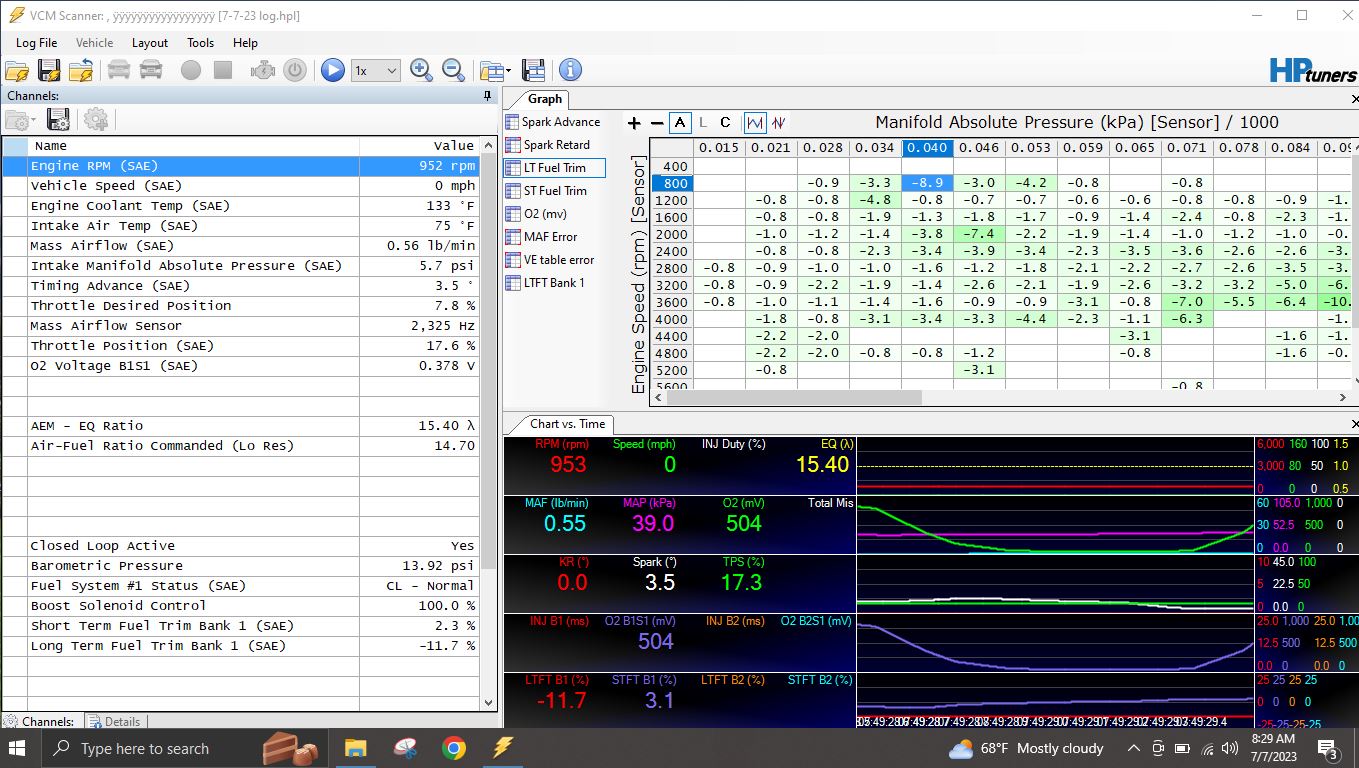Select the 0.040 column header in graph table

[x=928, y=148]
